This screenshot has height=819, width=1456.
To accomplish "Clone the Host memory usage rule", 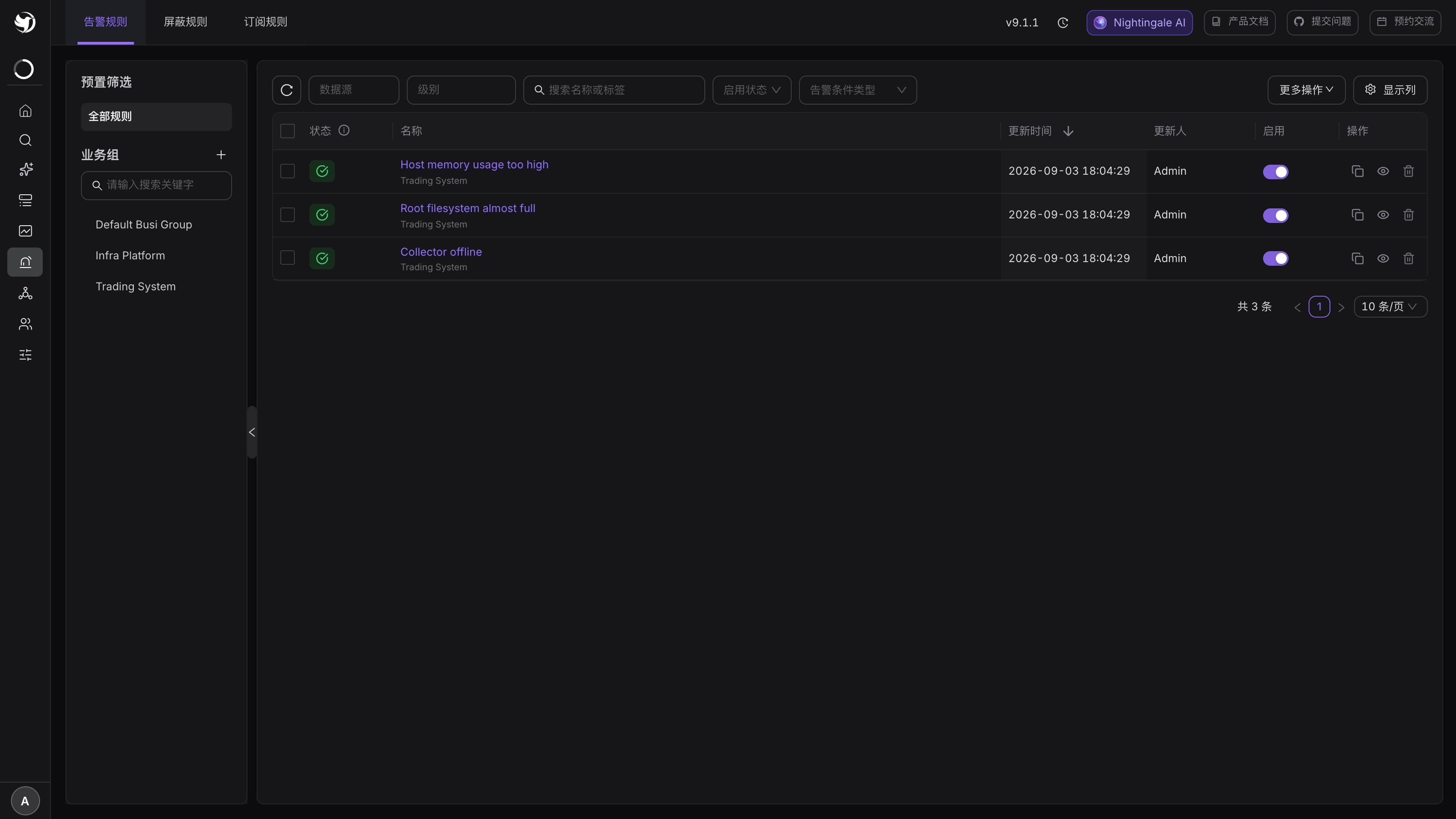I will [x=1358, y=171].
